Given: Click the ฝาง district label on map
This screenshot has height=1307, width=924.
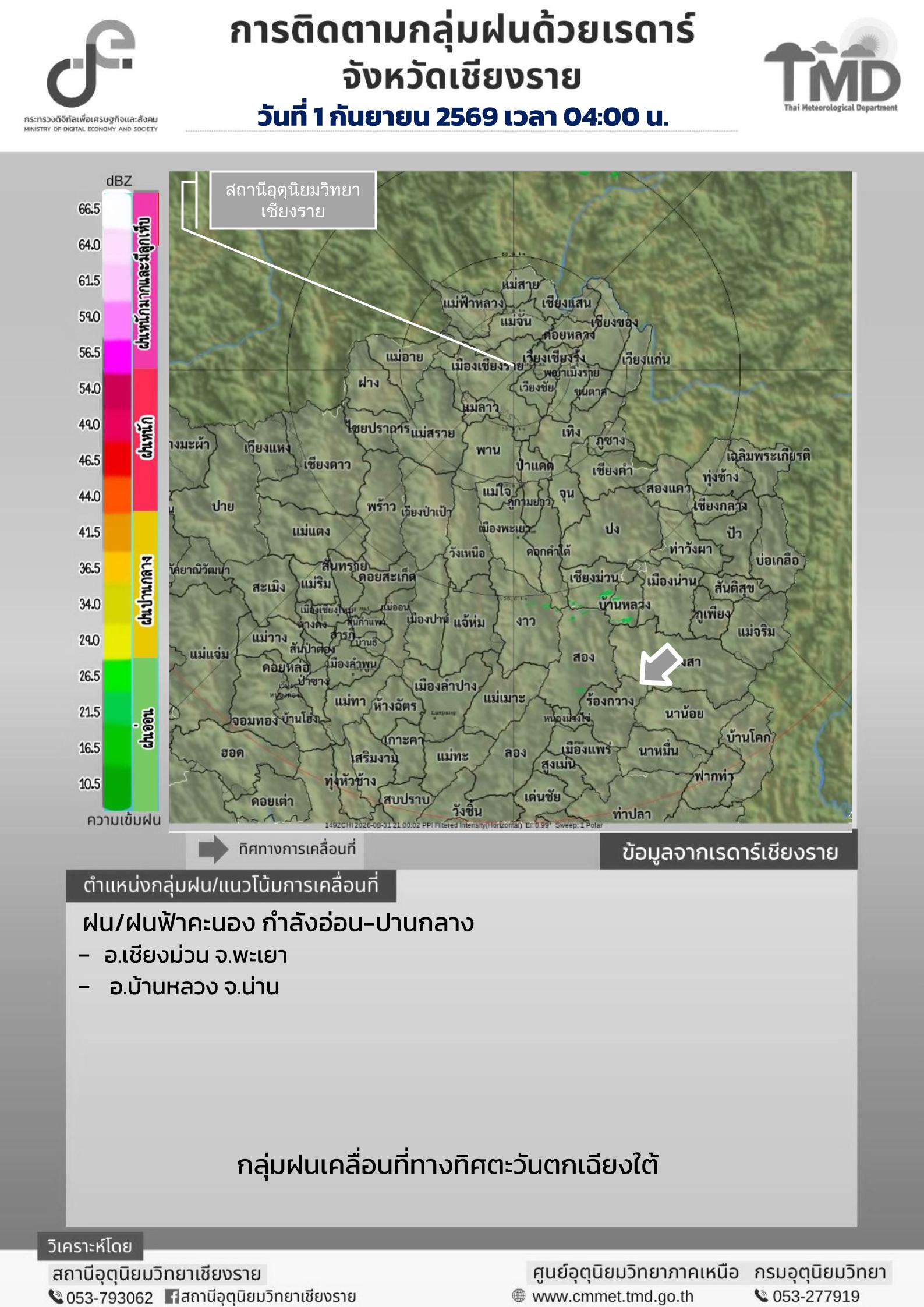Looking at the screenshot, I should click(369, 383).
